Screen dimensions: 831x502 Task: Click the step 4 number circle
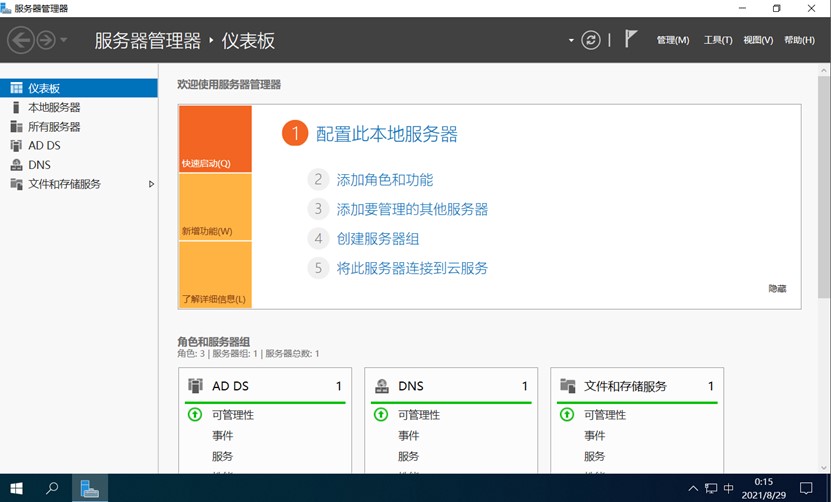(318, 239)
